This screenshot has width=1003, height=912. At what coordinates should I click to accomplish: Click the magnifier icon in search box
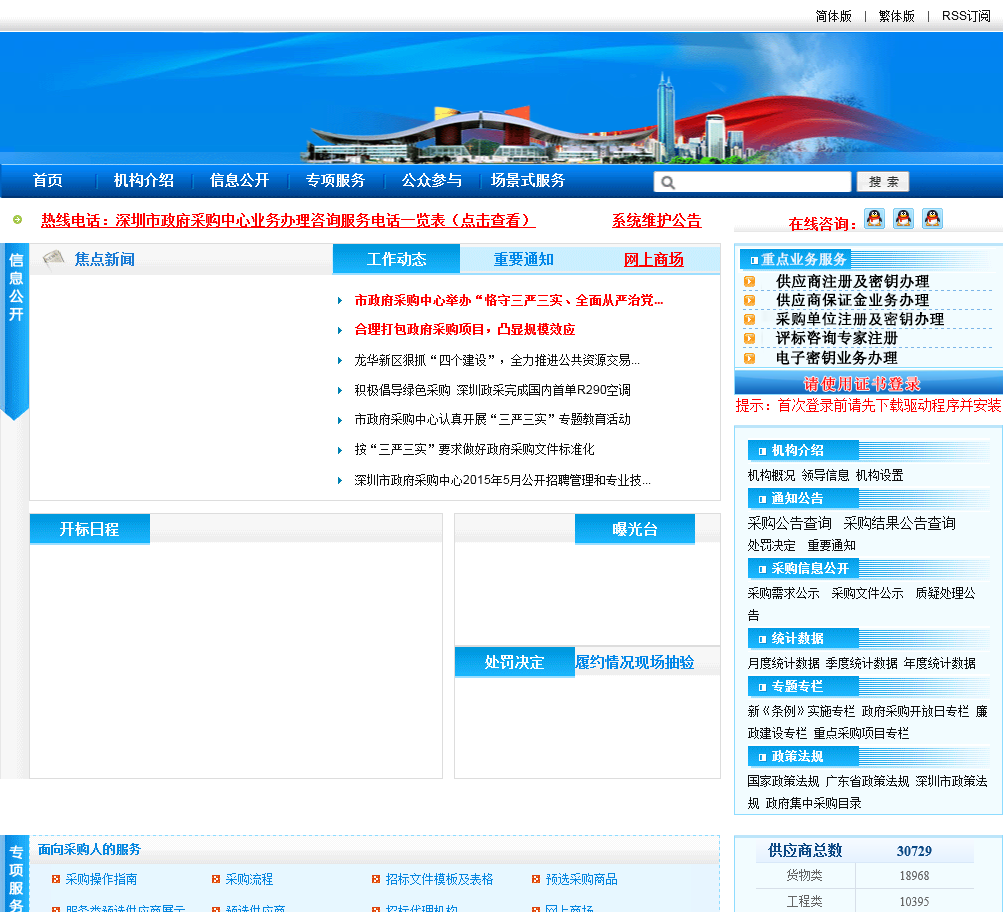[x=668, y=182]
